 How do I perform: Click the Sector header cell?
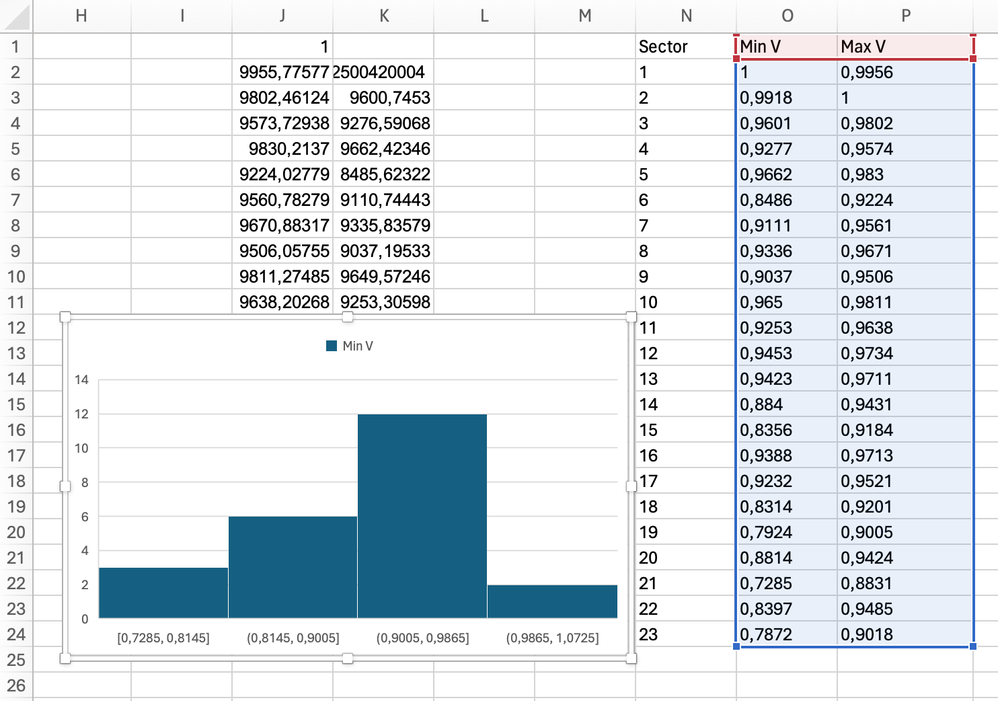tap(685, 46)
